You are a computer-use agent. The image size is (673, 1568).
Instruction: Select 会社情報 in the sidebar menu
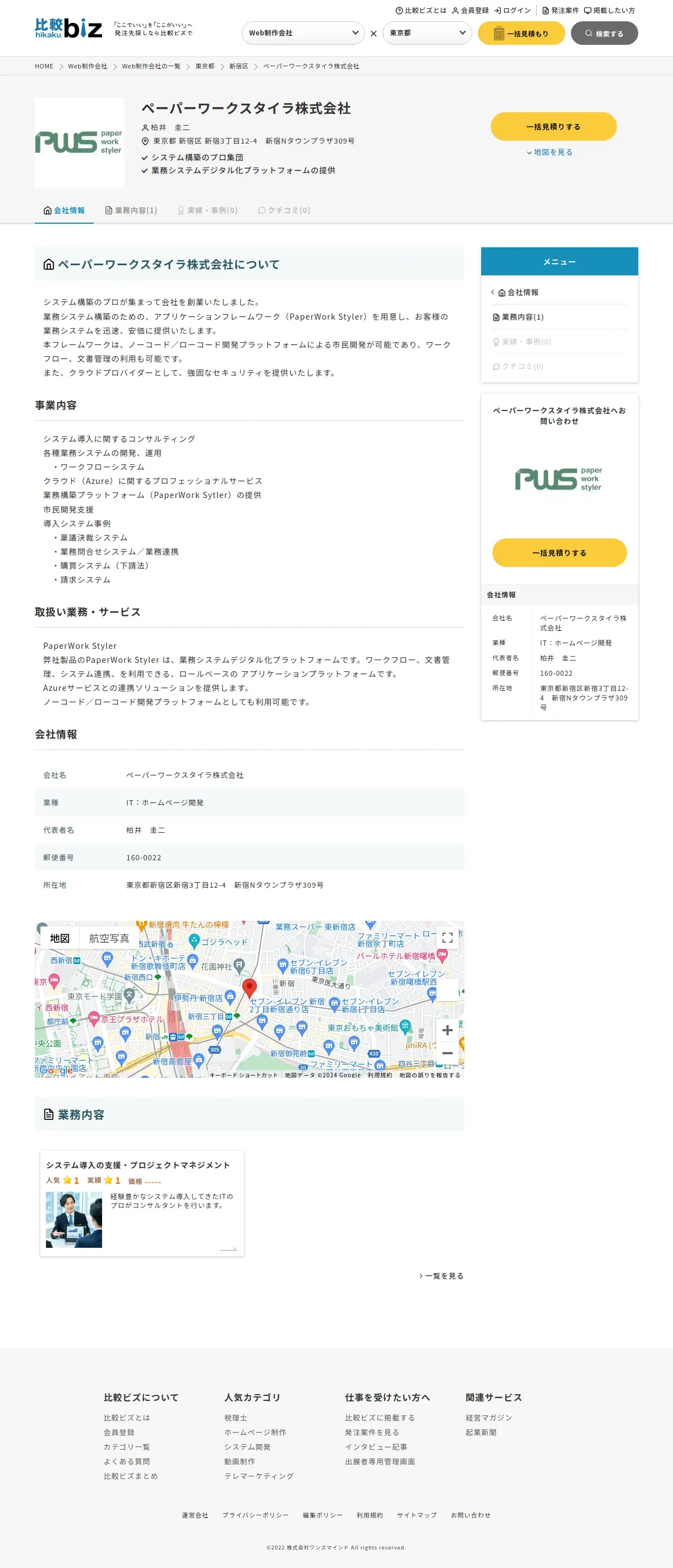click(559, 292)
